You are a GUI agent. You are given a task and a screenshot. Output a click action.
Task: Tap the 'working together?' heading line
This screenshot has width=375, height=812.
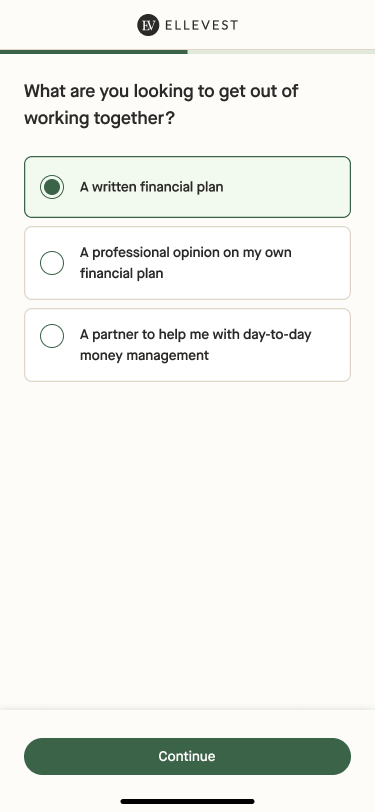pyautogui.click(x=99, y=119)
